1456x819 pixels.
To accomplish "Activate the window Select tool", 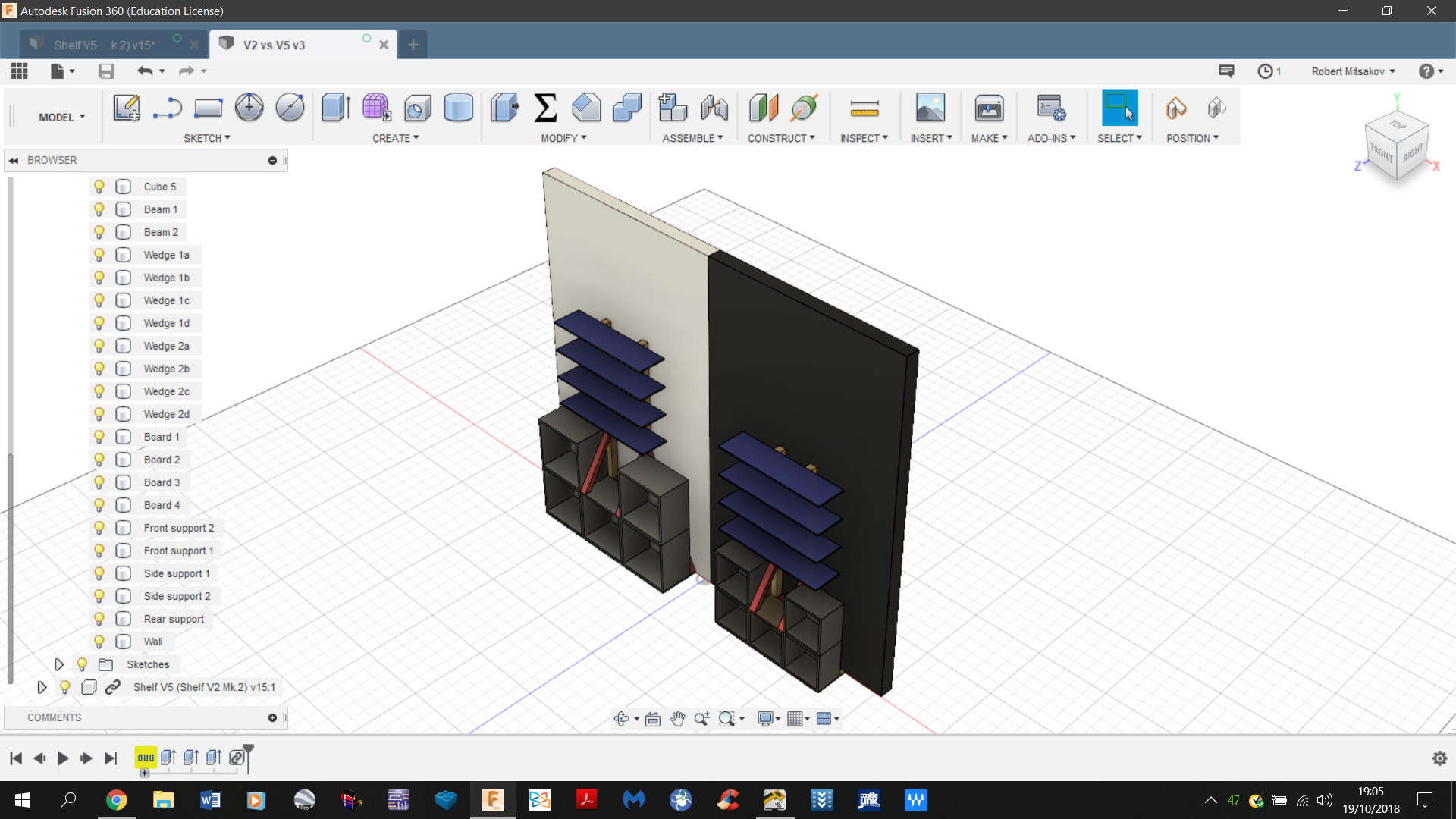I will coord(1119,108).
